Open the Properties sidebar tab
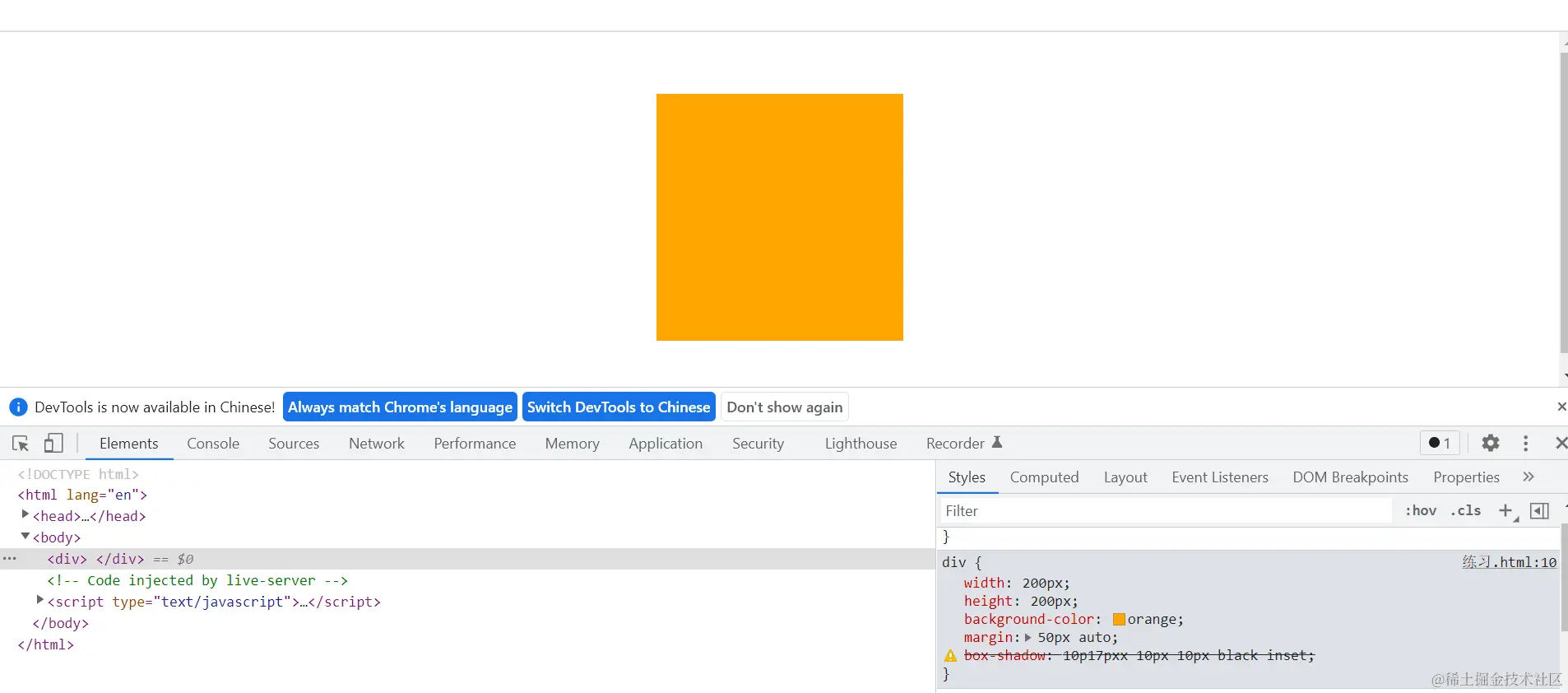 tap(1467, 477)
